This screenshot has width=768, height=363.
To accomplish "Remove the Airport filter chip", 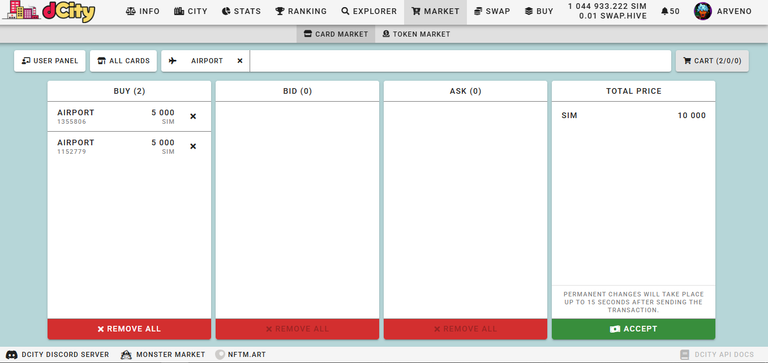I will 240,61.
